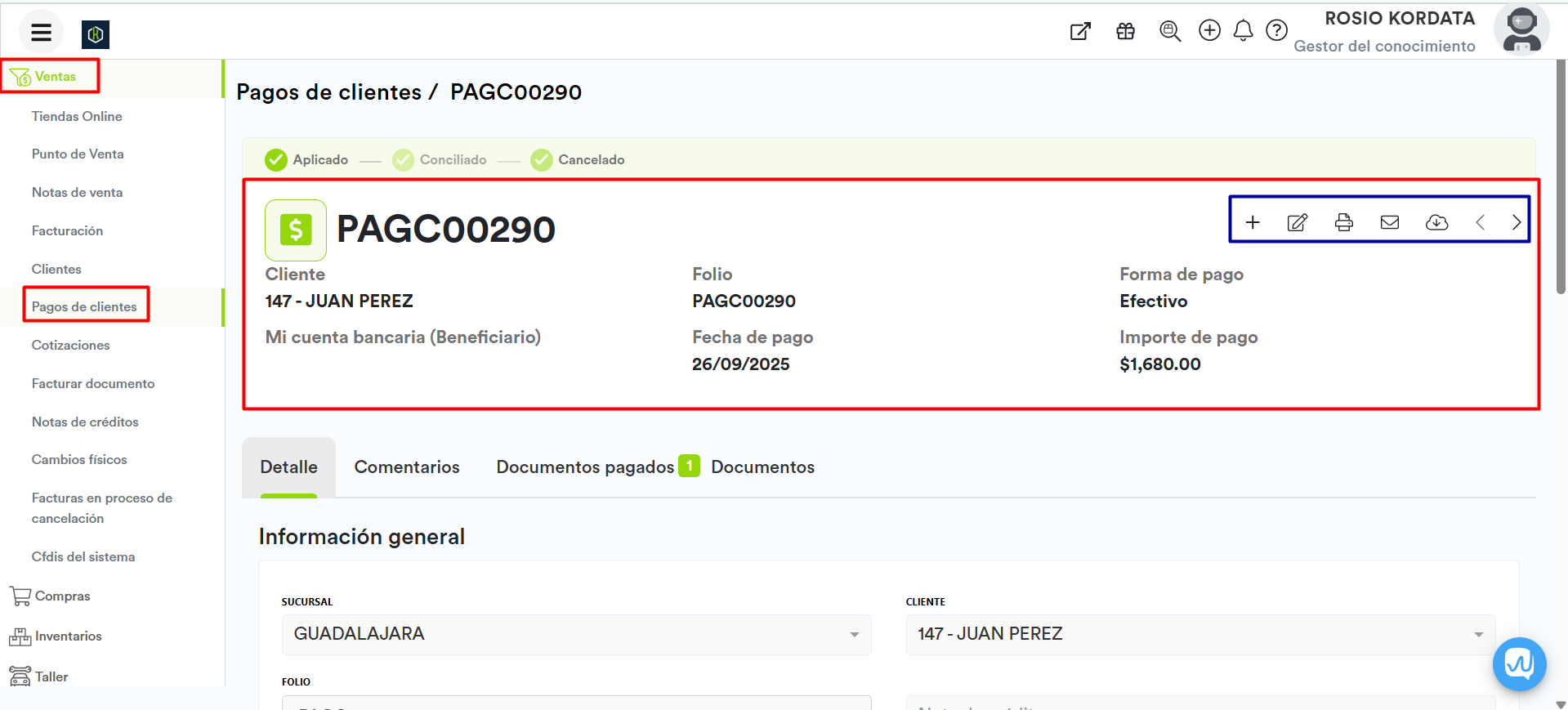
Task: Open the floating chat assistant bubble
Action: 1518,663
